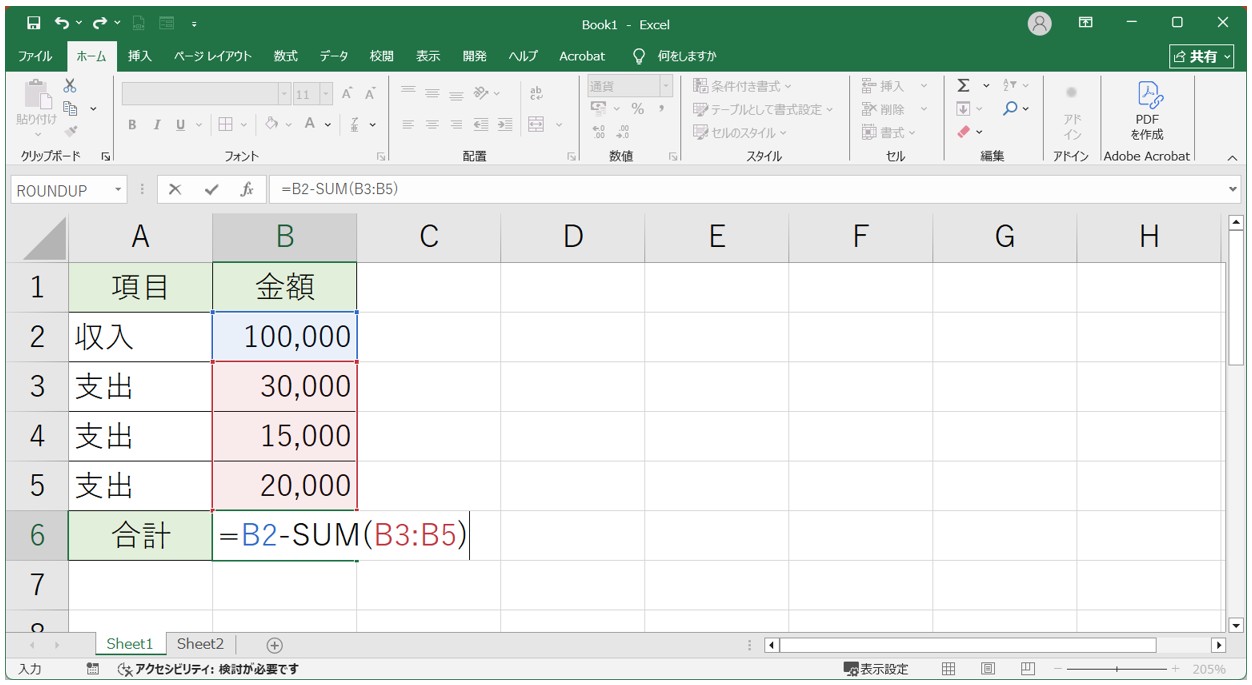Open the font size dropdown
Viewport: 1252px width, 685px height.
326,94
